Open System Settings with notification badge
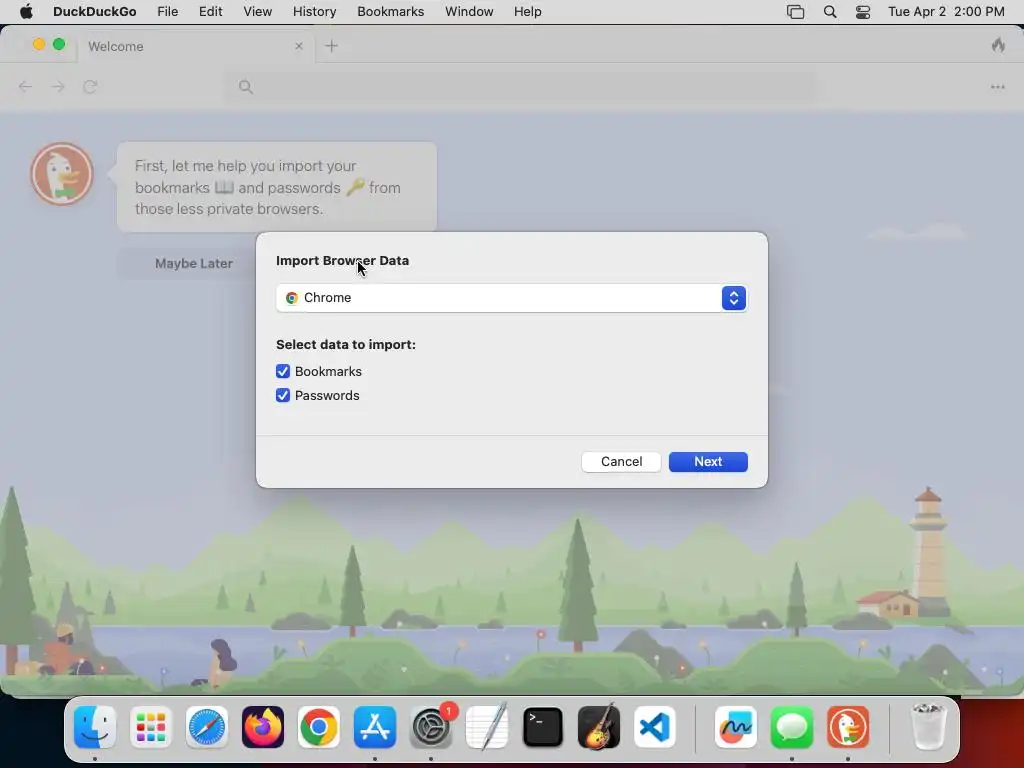 [431, 727]
